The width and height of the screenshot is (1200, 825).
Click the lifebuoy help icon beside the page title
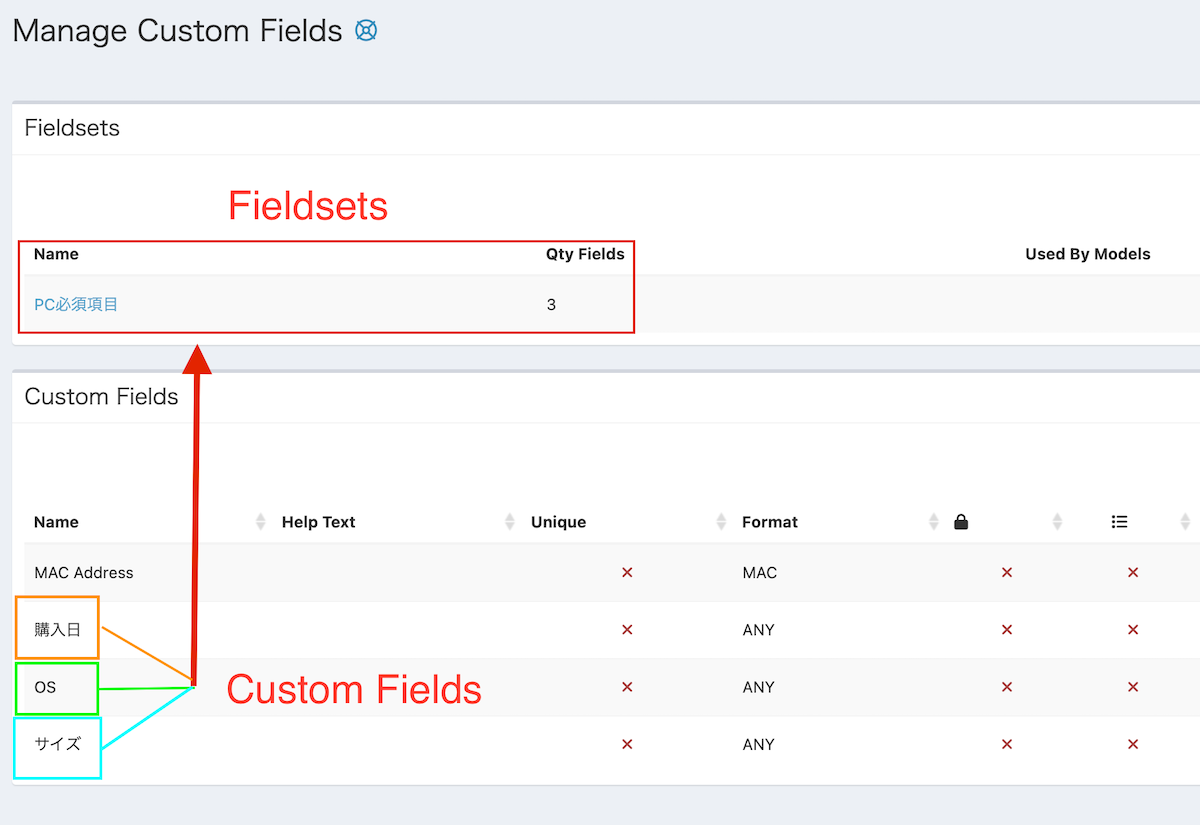point(366,31)
